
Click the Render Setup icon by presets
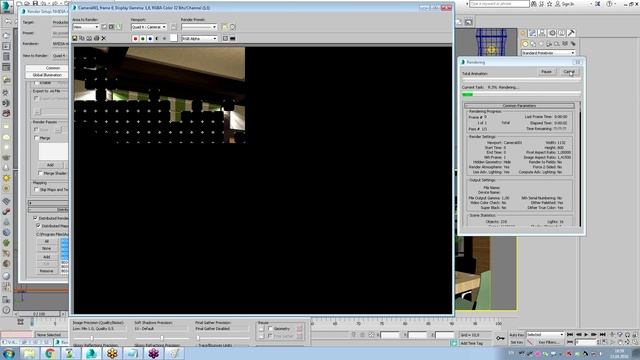pos(224,27)
